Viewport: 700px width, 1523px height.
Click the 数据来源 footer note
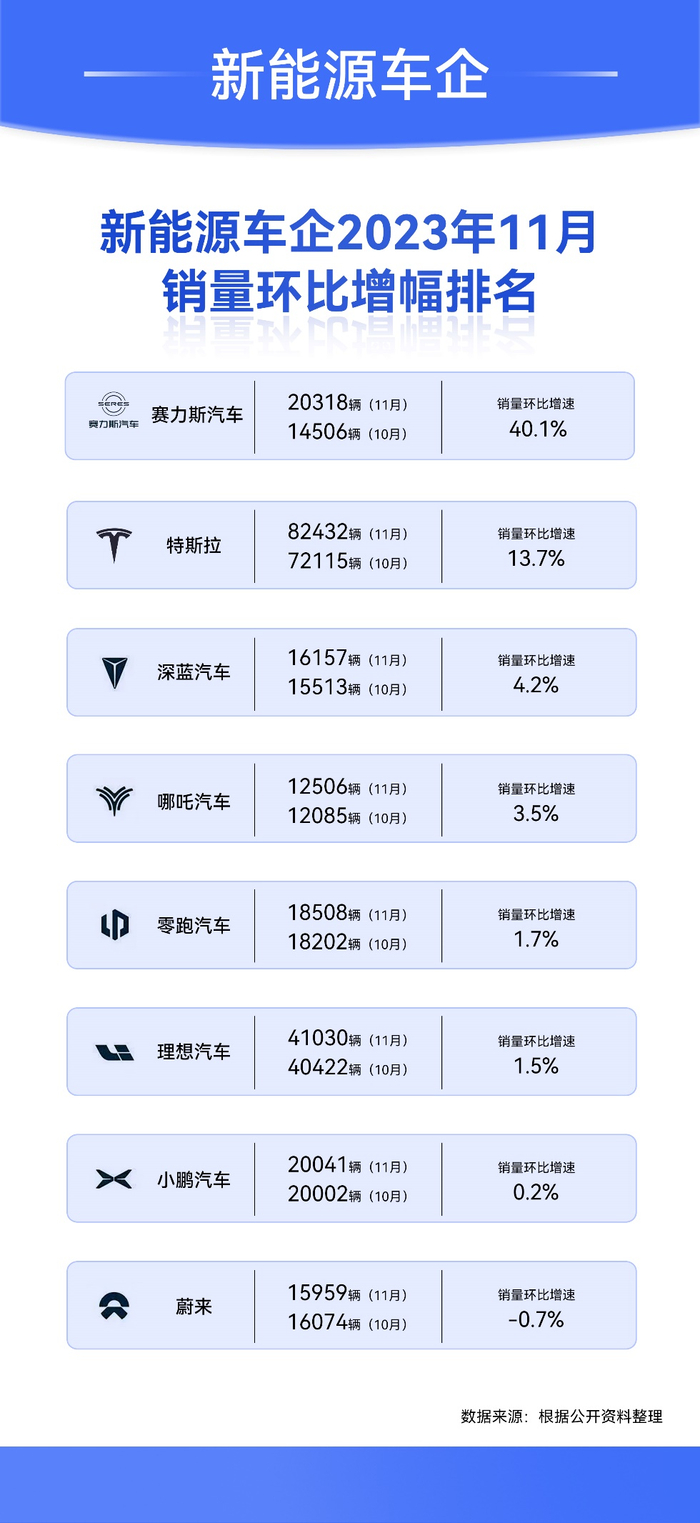point(561,1416)
